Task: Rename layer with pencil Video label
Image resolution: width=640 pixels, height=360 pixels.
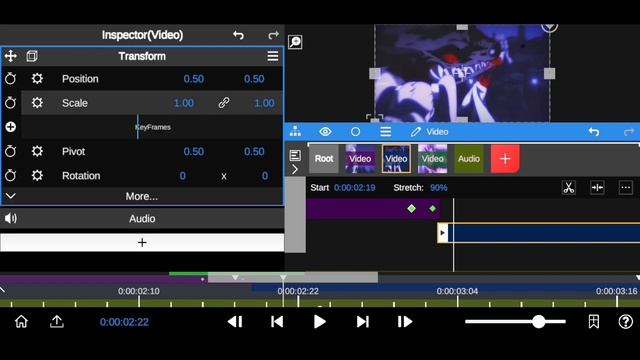Action: tap(429, 131)
